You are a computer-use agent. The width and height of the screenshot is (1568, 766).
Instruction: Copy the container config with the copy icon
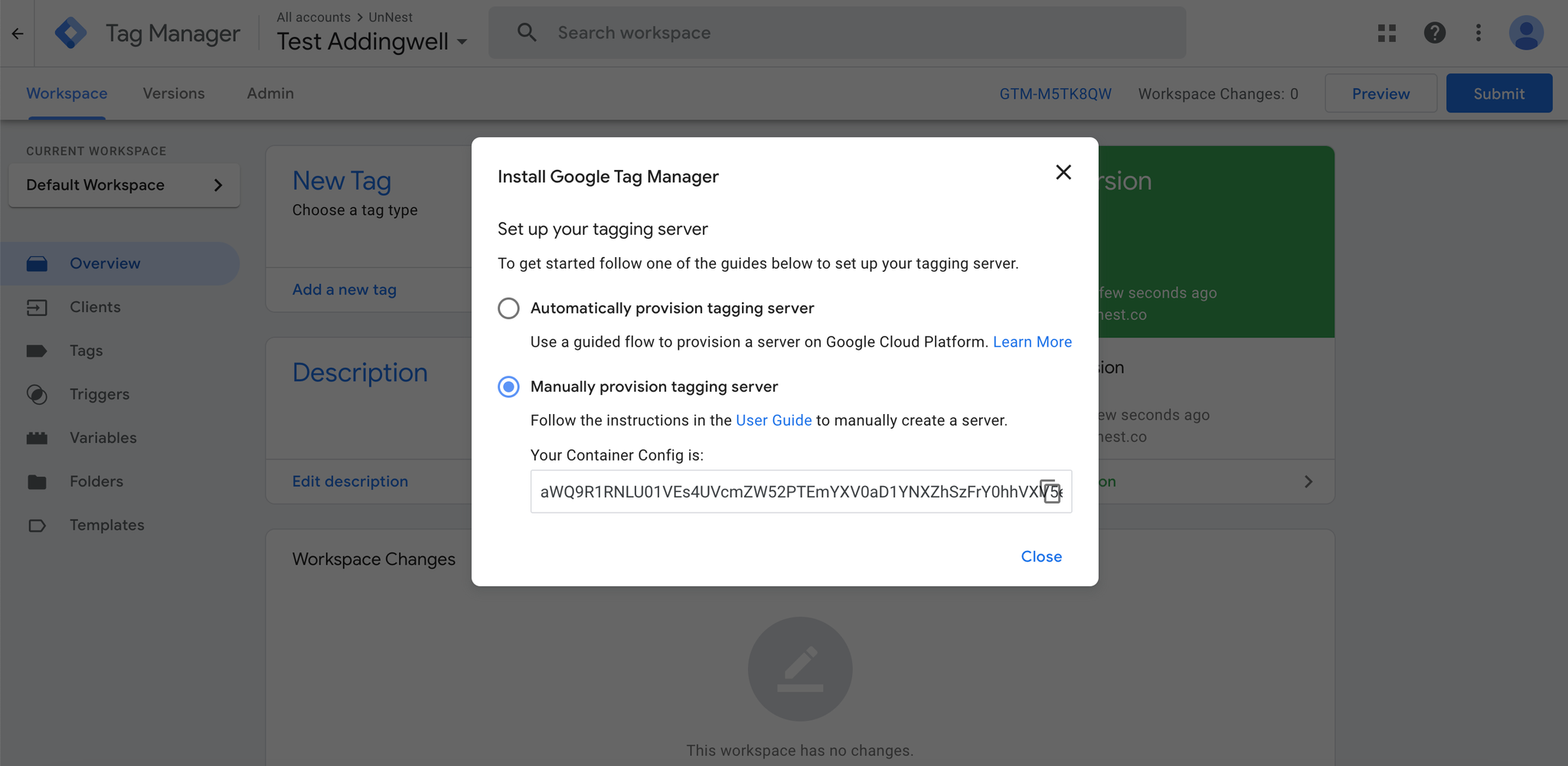click(1050, 491)
